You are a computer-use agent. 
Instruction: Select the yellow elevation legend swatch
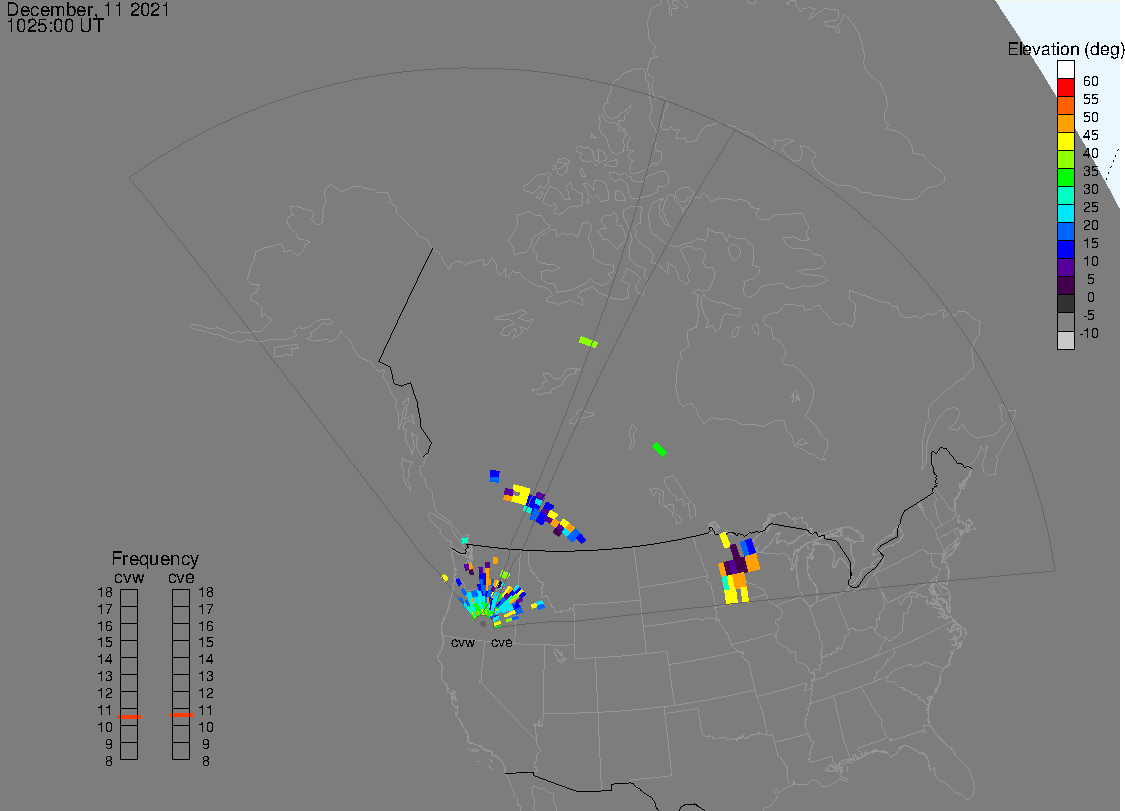pos(1065,141)
